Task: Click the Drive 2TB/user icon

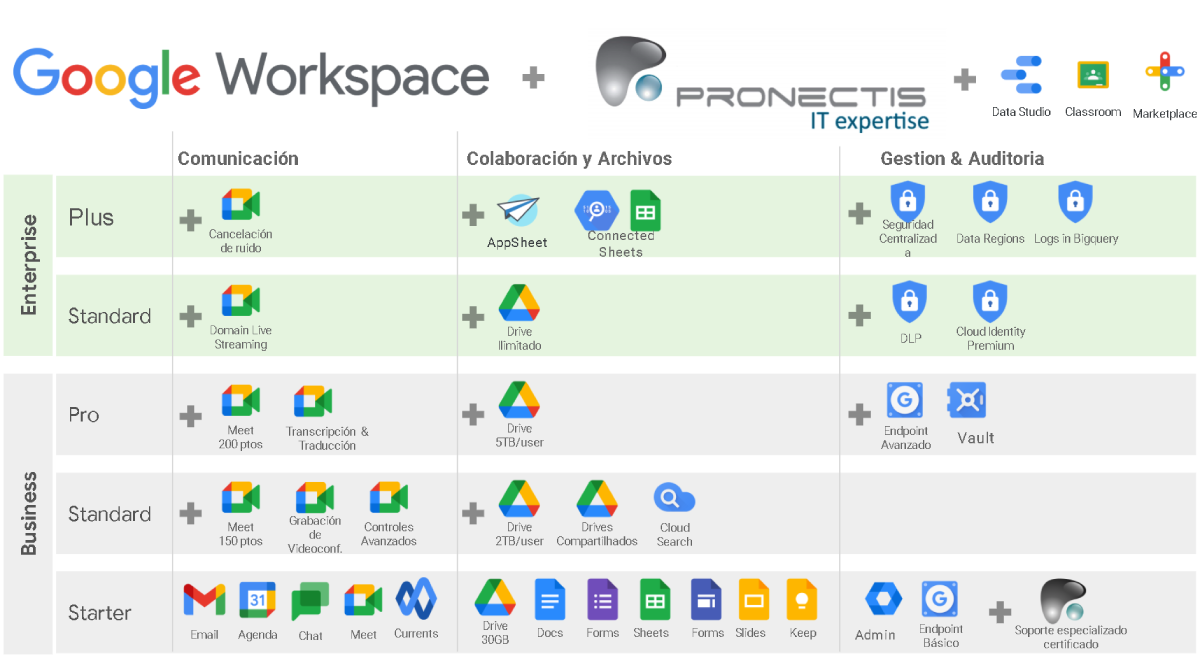Action: point(519,498)
